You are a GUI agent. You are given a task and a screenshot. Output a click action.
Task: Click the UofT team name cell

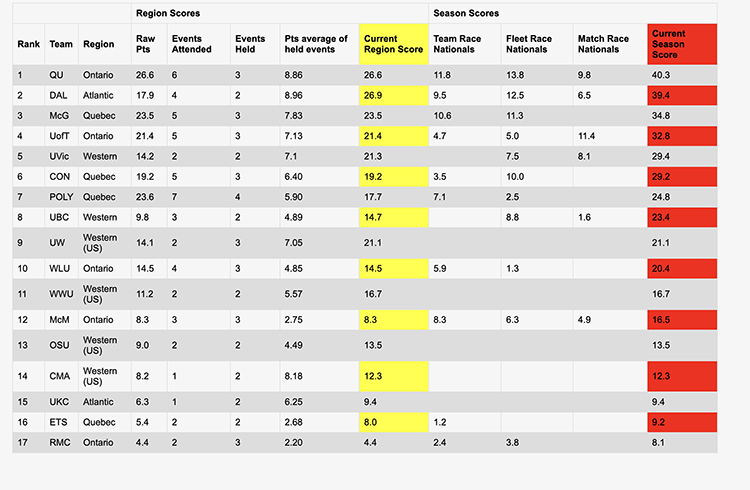pyautogui.click(x=62, y=136)
